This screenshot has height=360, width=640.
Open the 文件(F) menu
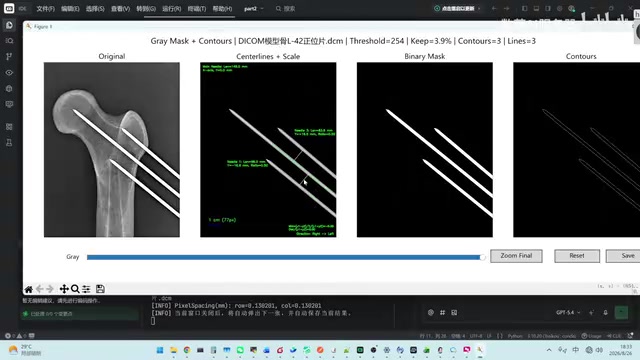(x=45, y=9)
